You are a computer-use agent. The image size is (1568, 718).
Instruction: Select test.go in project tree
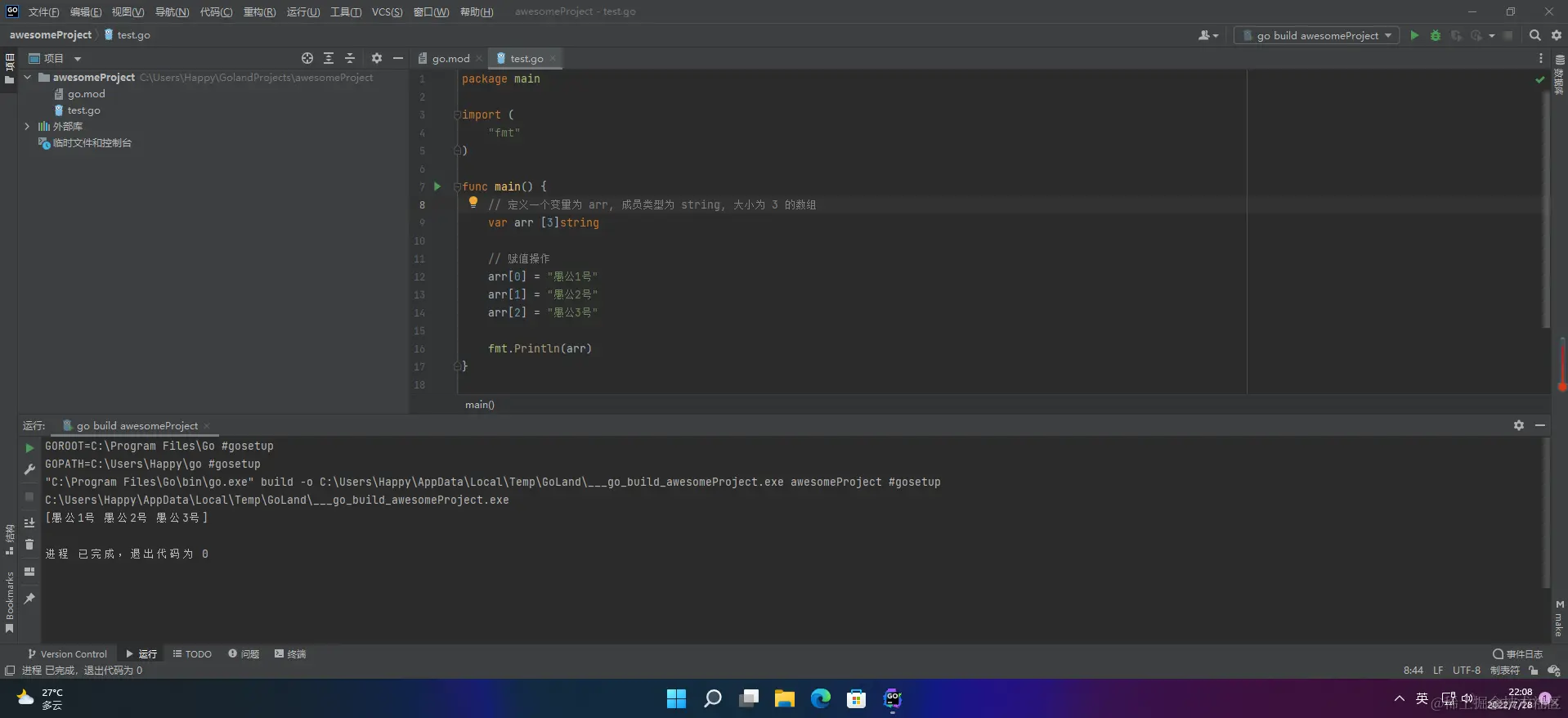(x=83, y=110)
